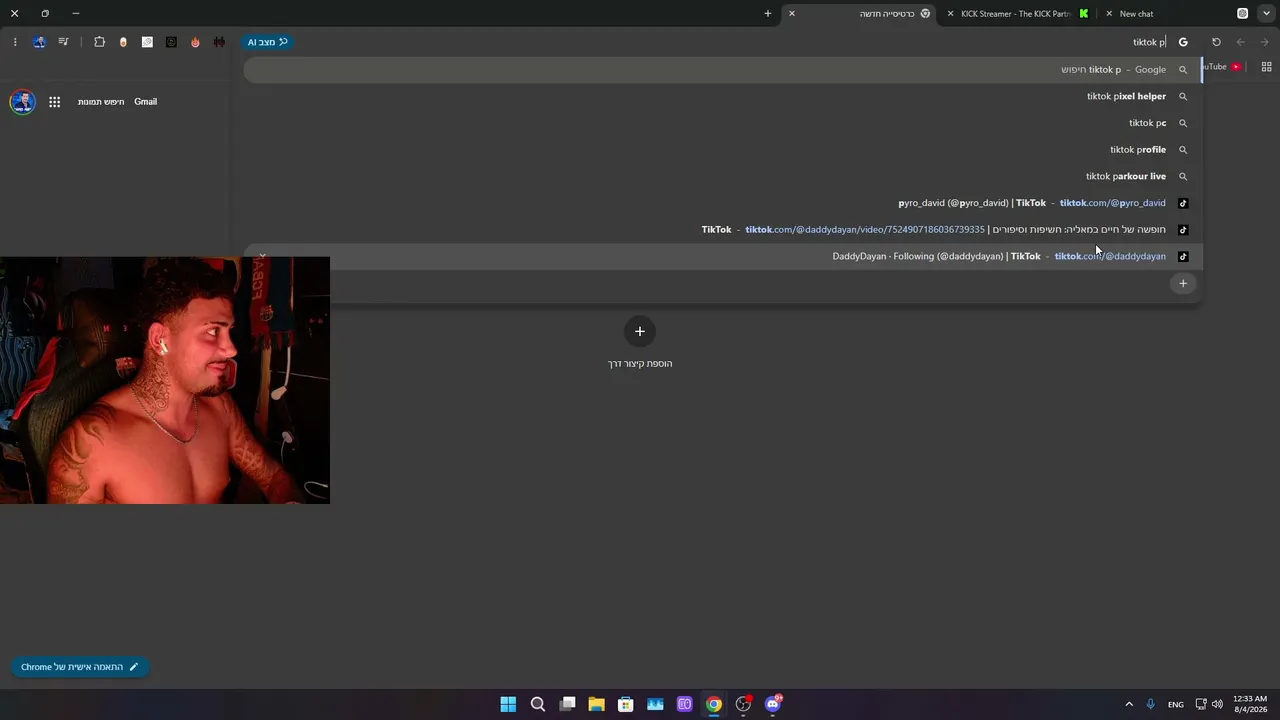Switch the ENG input language indicator
Image resolution: width=1280 pixels, height=720 pixels.
pos(1176,704)
